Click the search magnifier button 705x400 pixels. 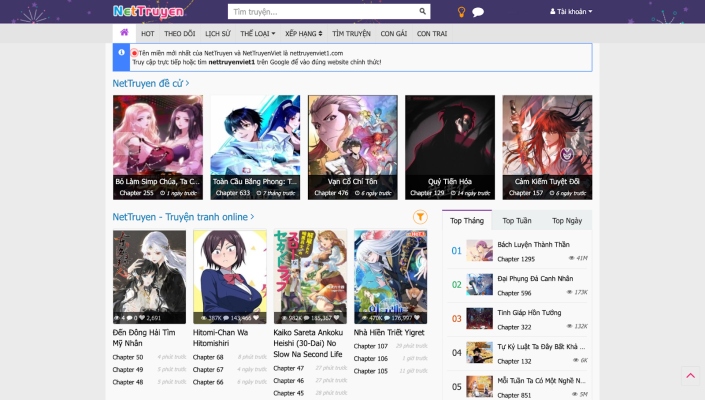(x=423, y=12)
